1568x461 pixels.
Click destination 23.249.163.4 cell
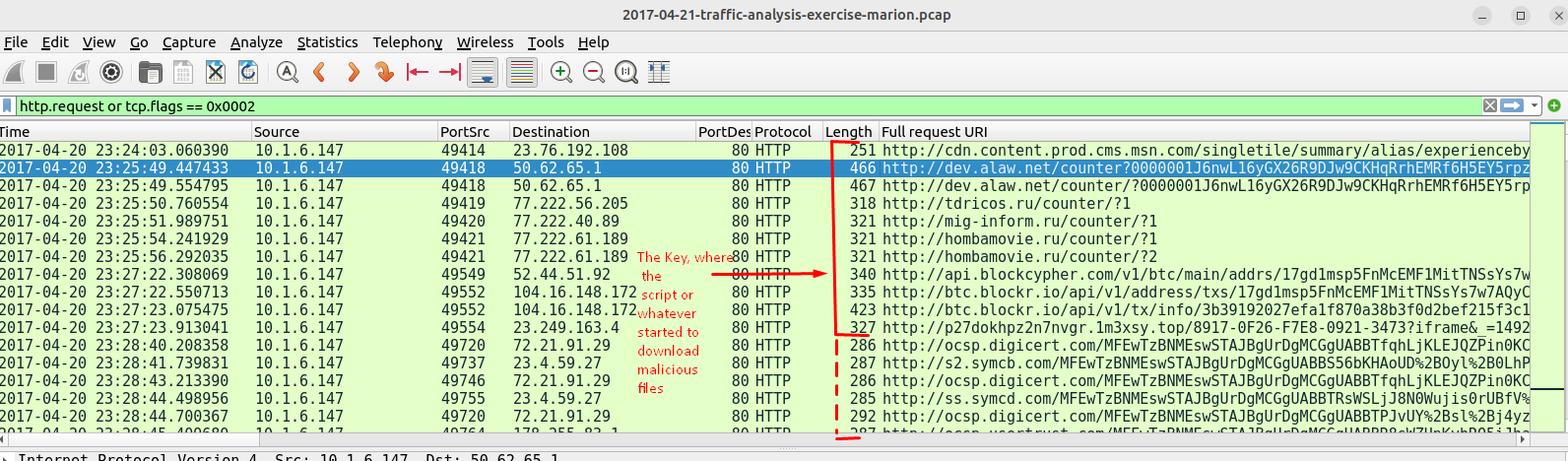[x=566, y=328]
